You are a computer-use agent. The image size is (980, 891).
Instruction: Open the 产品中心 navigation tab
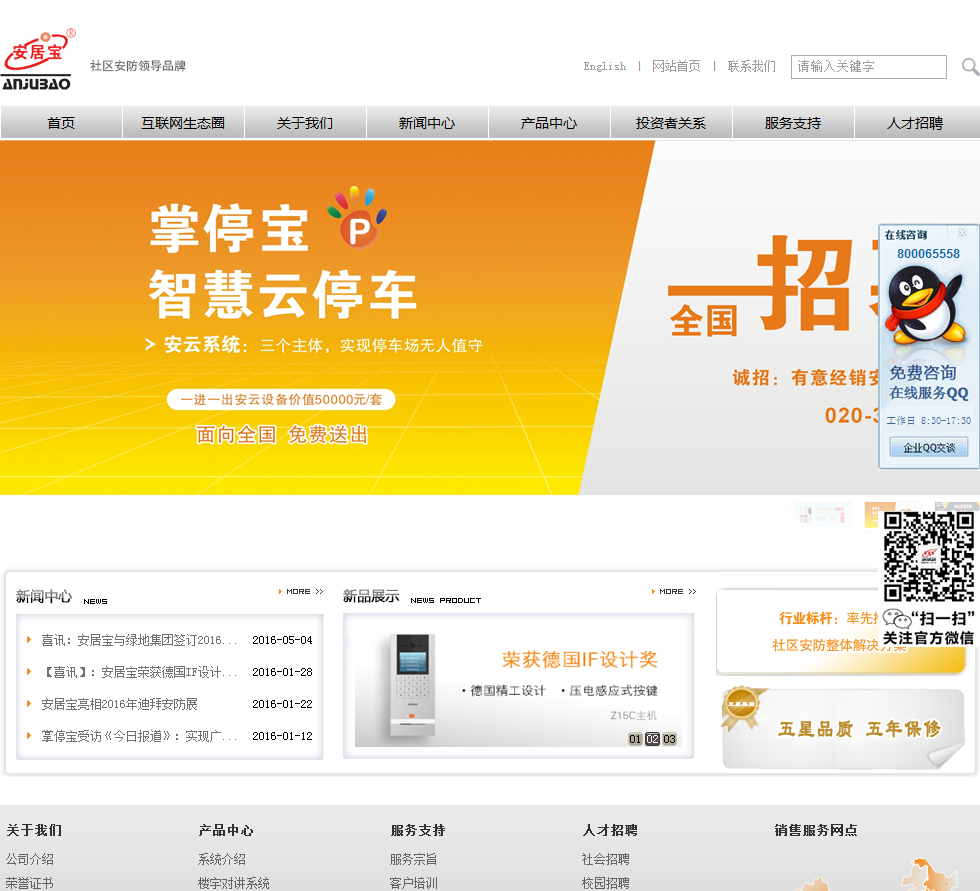pos(549,122)
